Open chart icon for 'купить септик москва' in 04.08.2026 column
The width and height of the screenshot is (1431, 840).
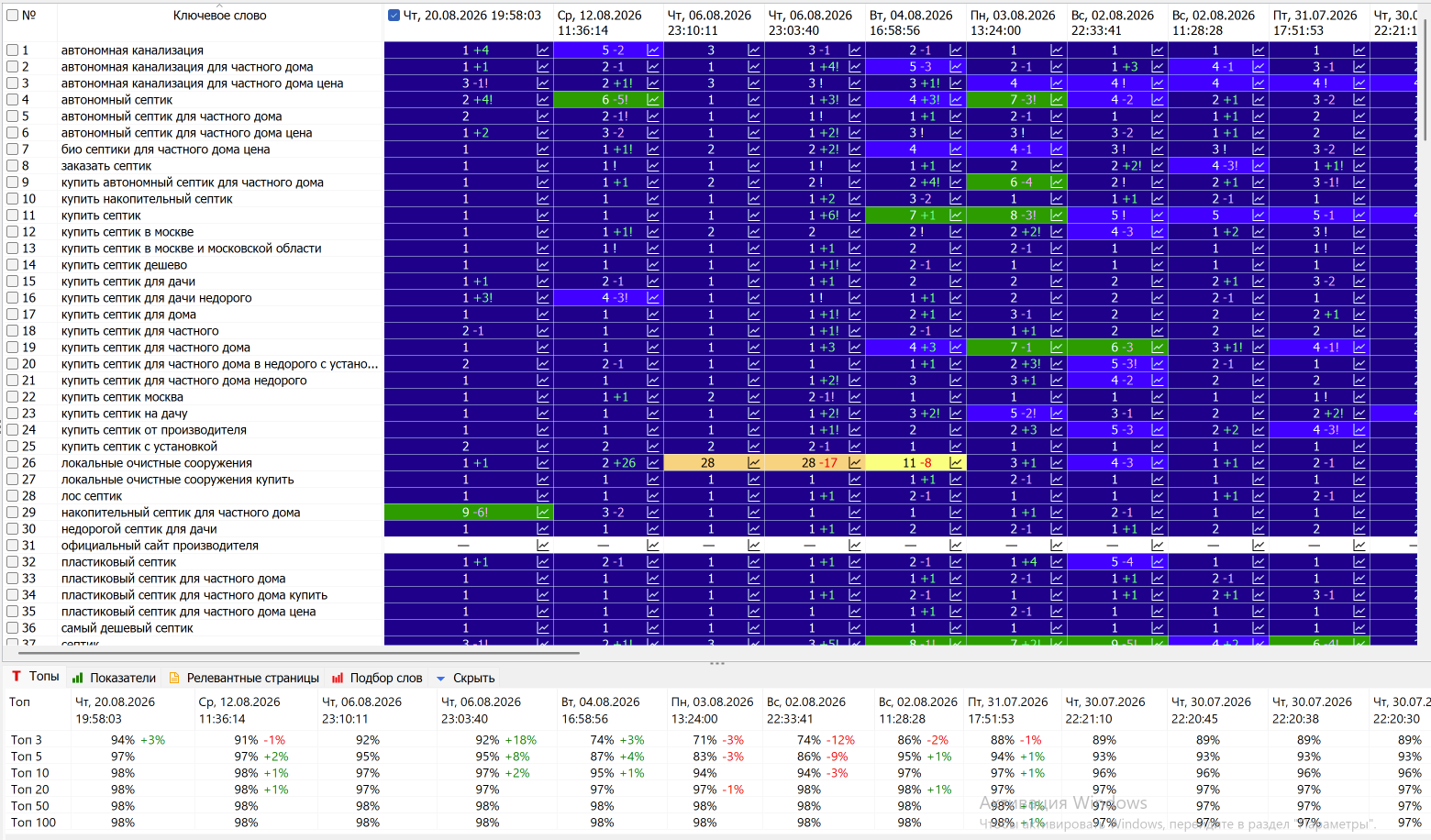956,397
